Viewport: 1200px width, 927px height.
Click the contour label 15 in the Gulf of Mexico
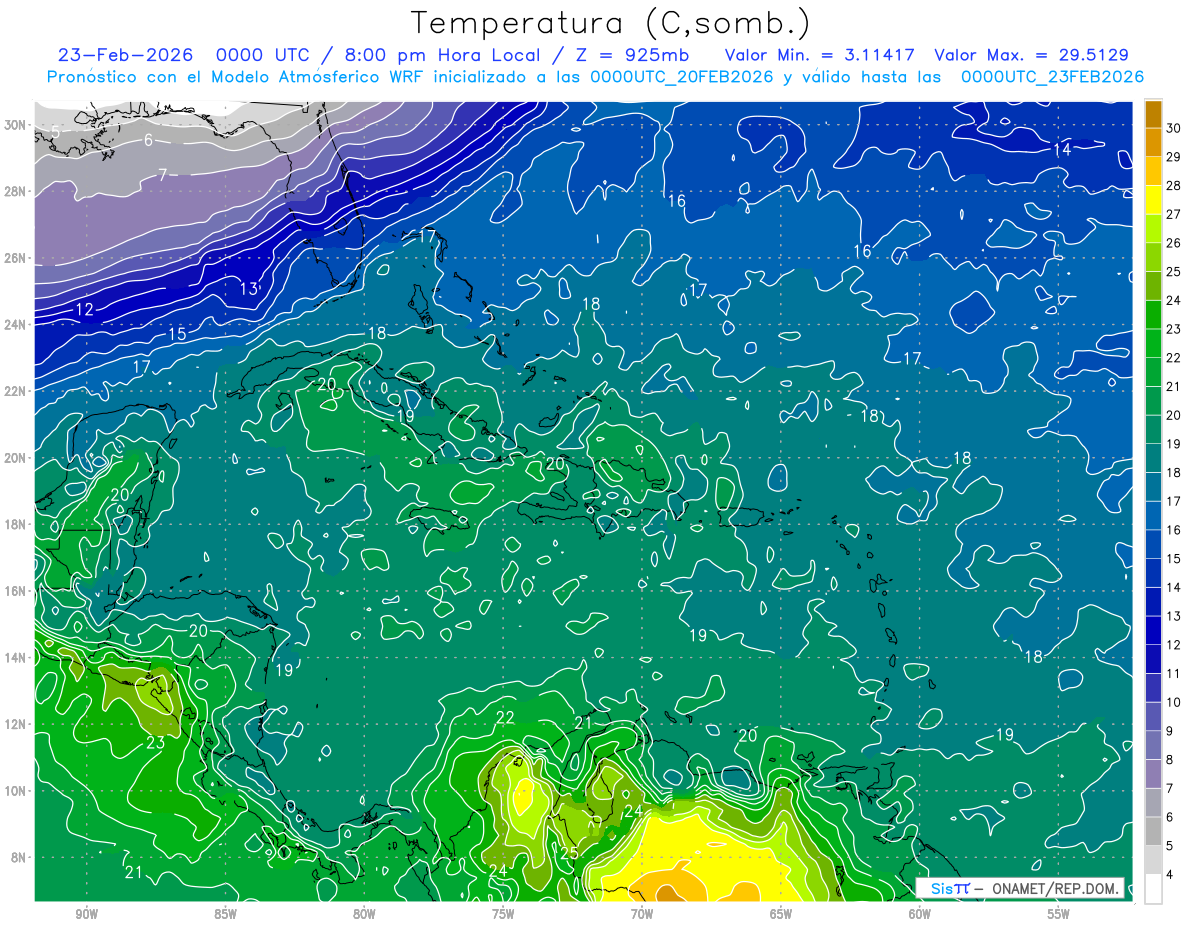point(177,335)
